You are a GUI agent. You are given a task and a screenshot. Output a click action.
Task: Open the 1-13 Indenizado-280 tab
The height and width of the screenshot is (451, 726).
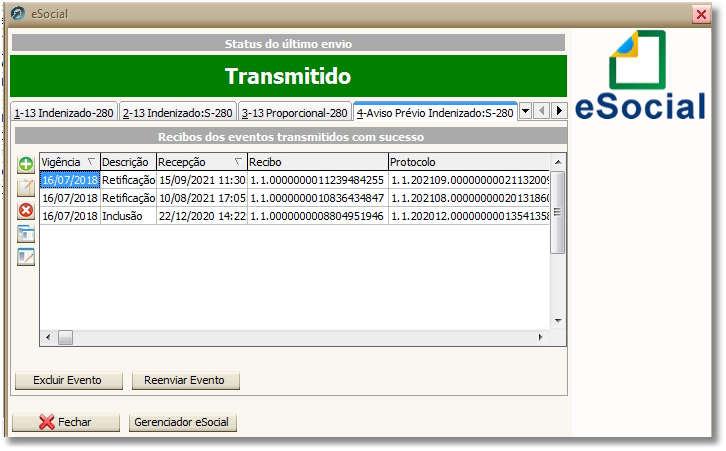click(x=64, y=113)
